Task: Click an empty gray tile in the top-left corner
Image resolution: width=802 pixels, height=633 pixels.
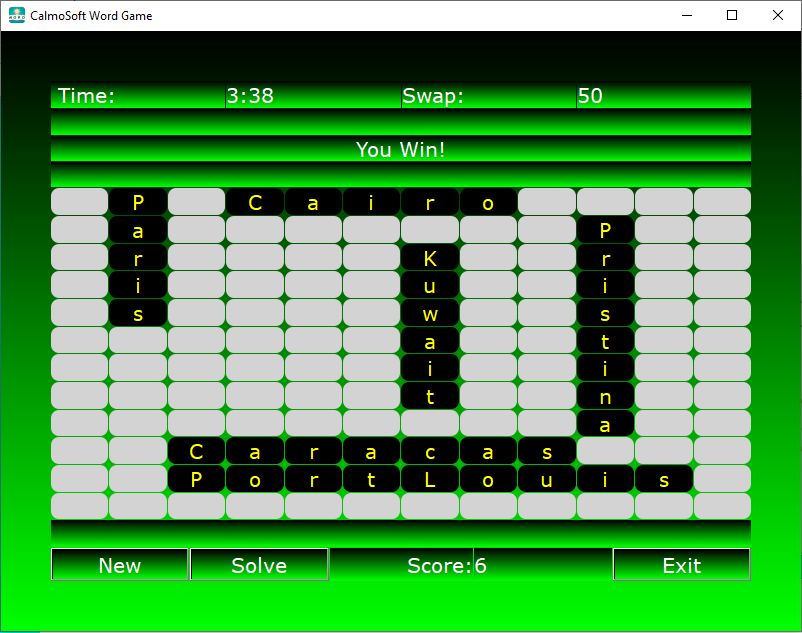Action: pos(78,201)
